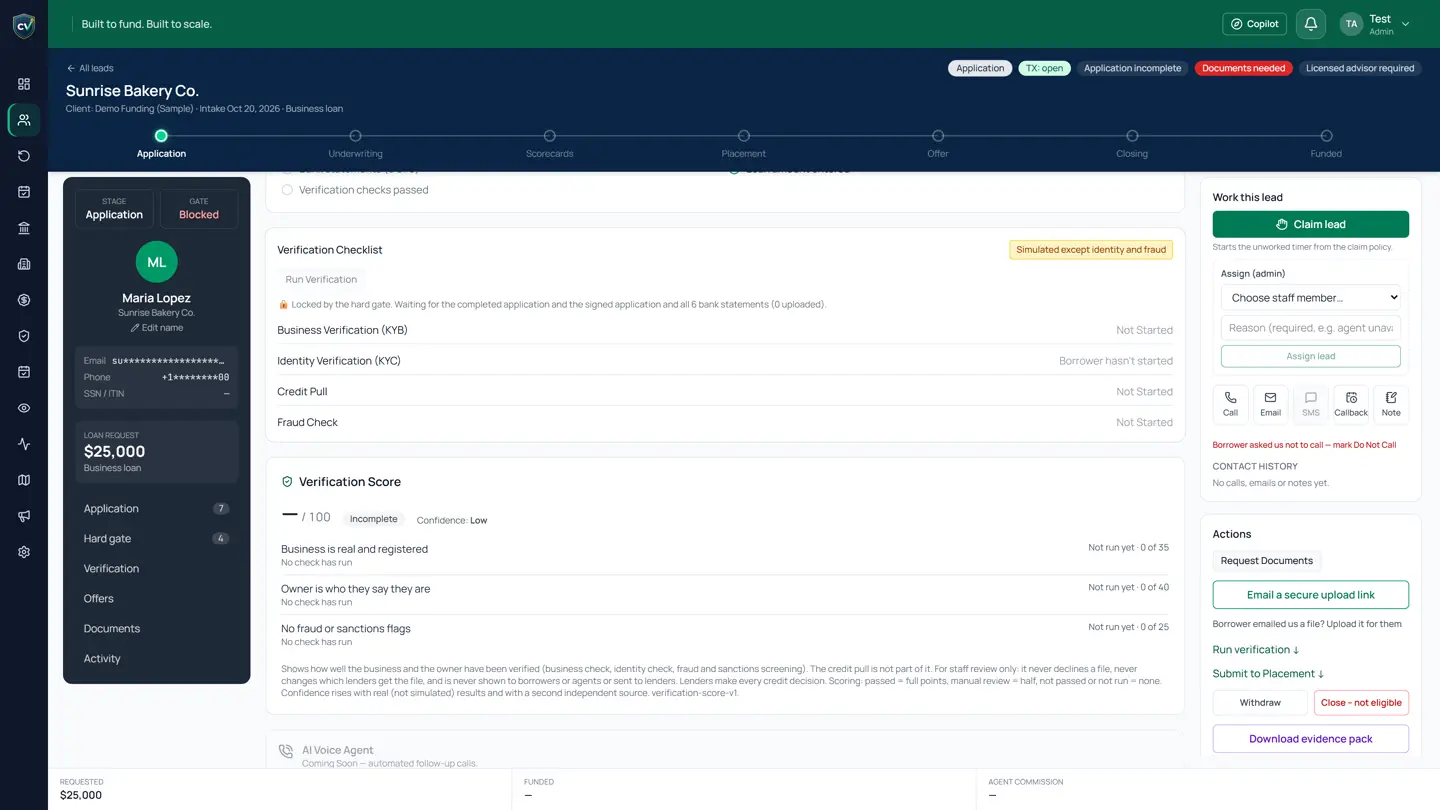Go to Application section in lead menu
Screen dimensions: 1440x810
156,509
